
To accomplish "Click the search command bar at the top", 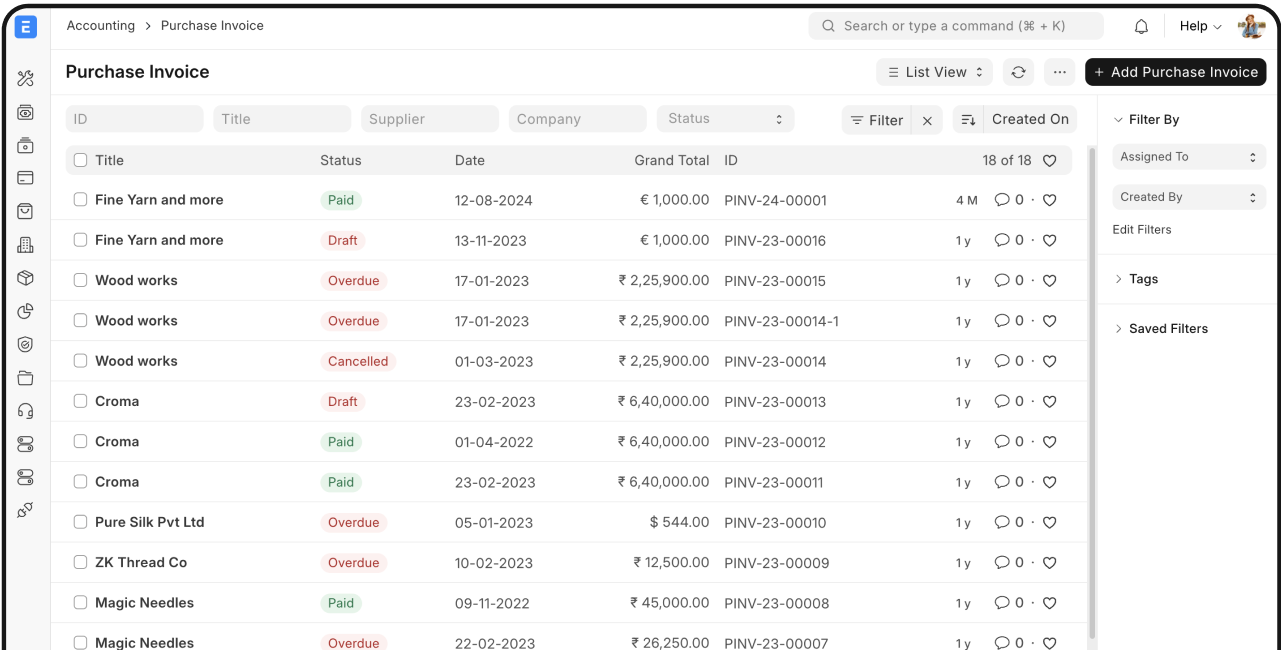I will 956,25.
